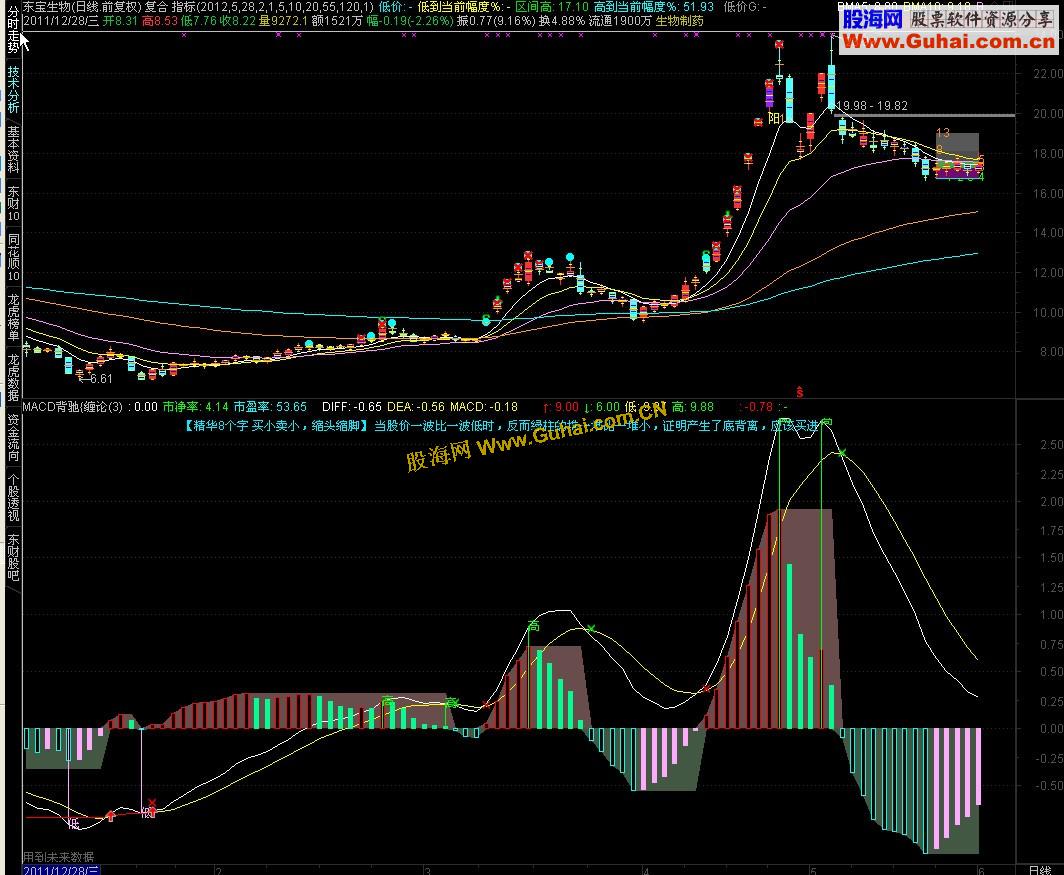Click the 阳1 candle annotation near price peak
Image resolution: width=1064 pixels, height=875 pixels.
(776, 119)
